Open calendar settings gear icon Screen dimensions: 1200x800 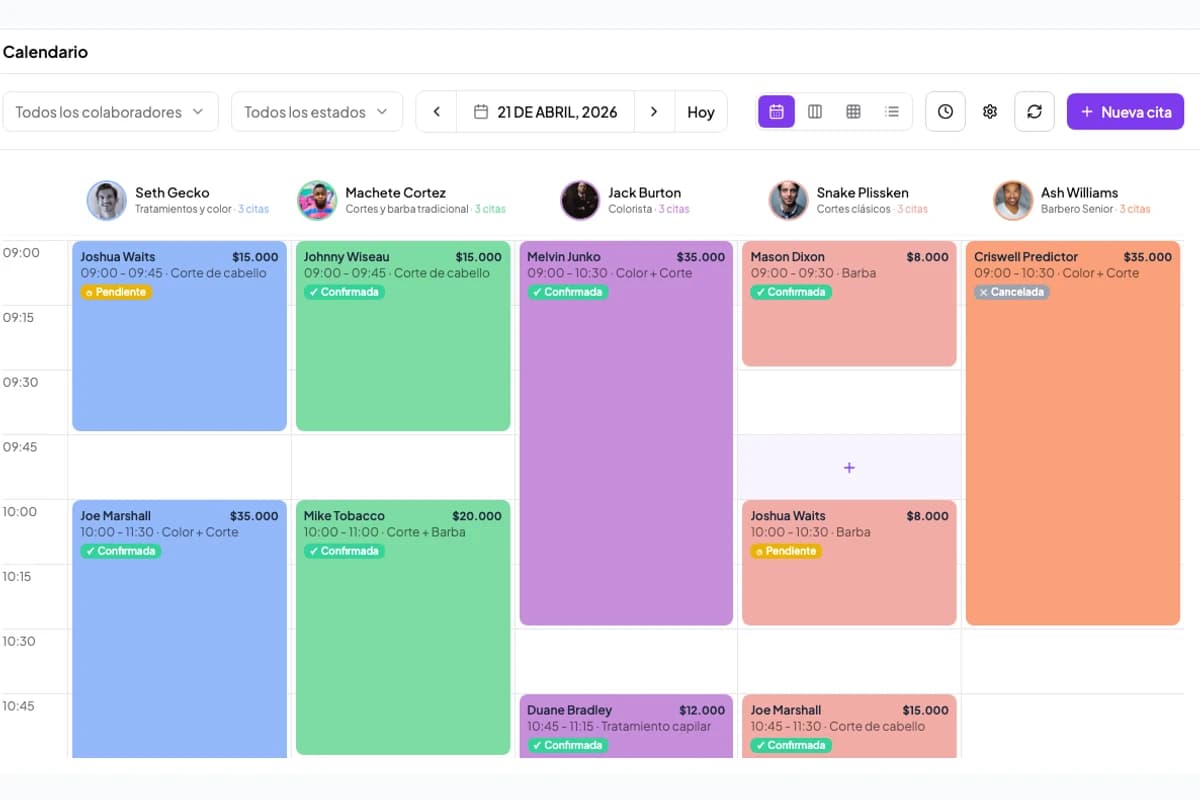click(990, 112)
